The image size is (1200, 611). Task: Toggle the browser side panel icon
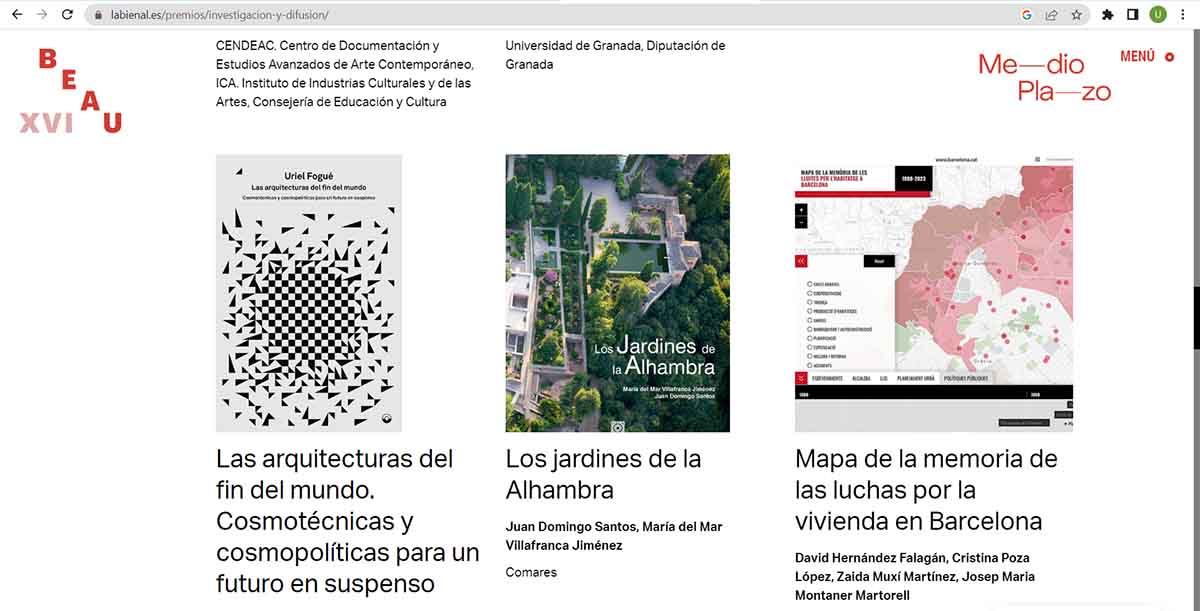1133,15
